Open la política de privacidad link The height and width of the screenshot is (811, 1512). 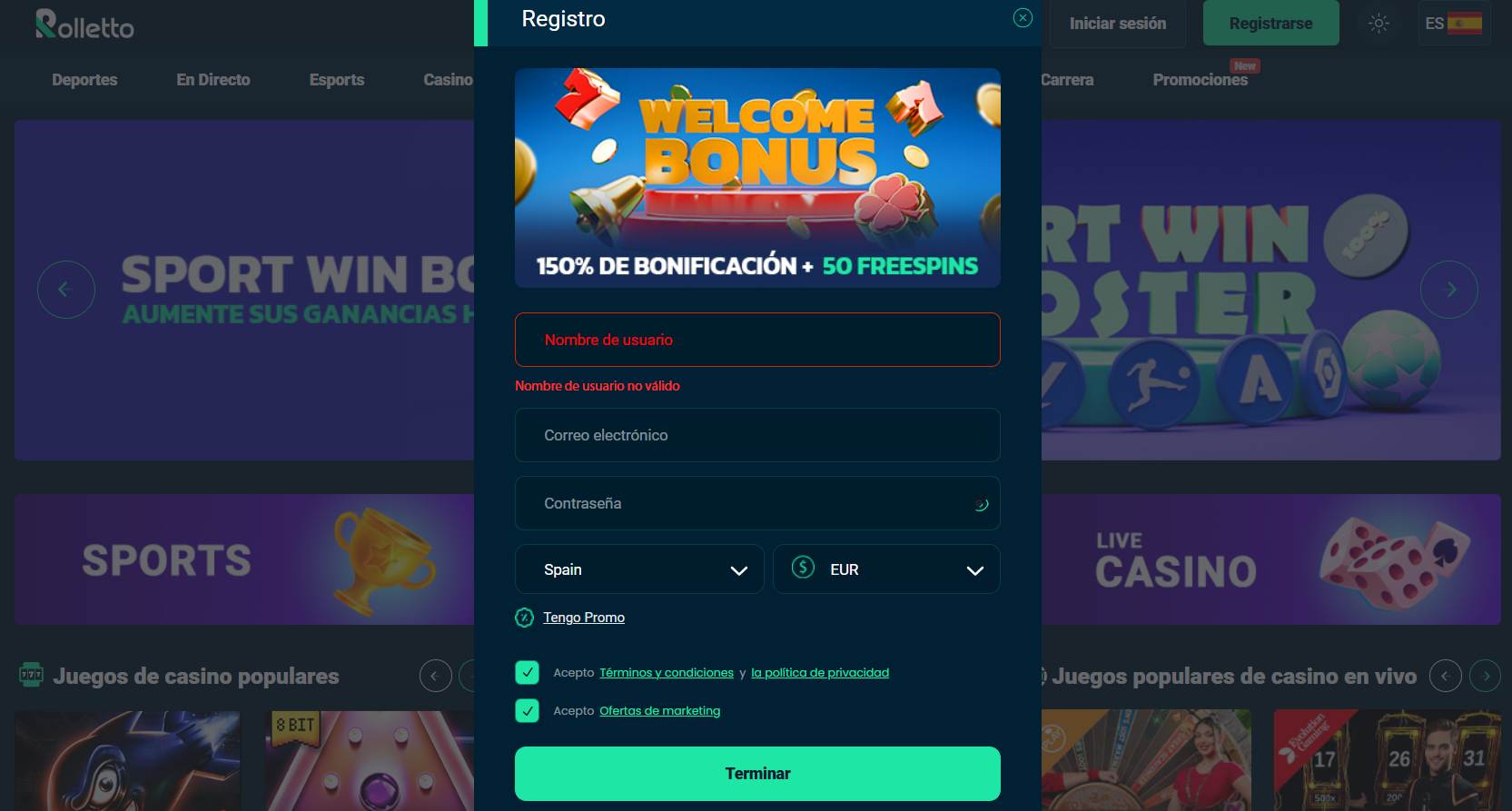820,673
